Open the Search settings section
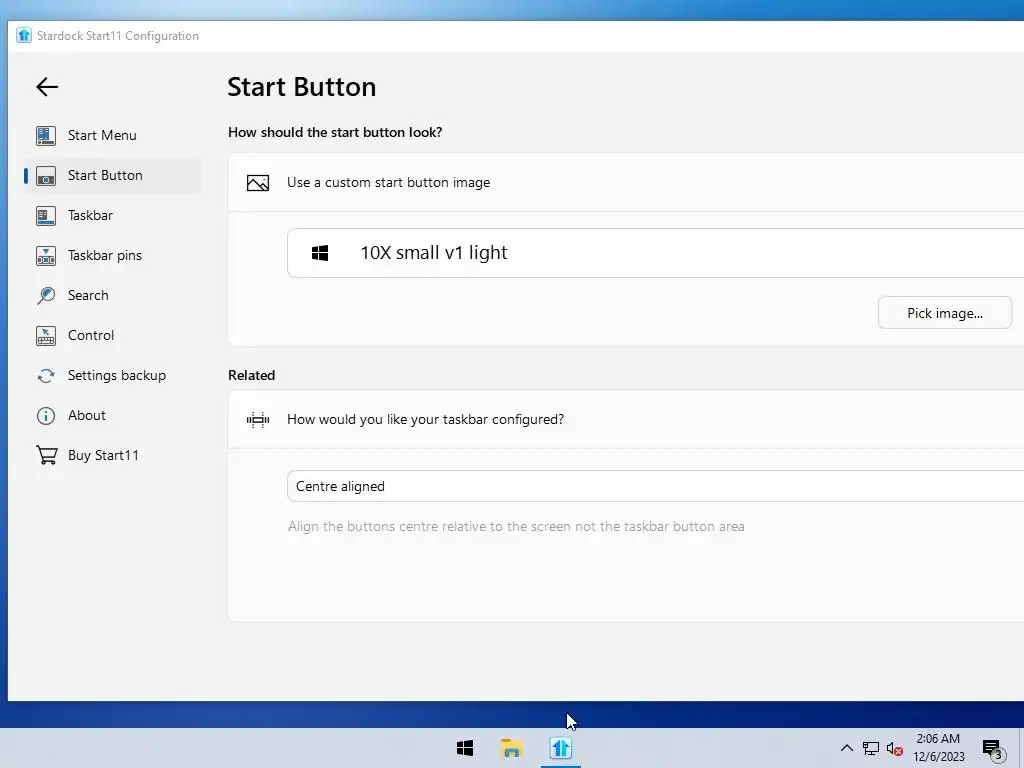 pyautogui.click(x=112, y=295)
